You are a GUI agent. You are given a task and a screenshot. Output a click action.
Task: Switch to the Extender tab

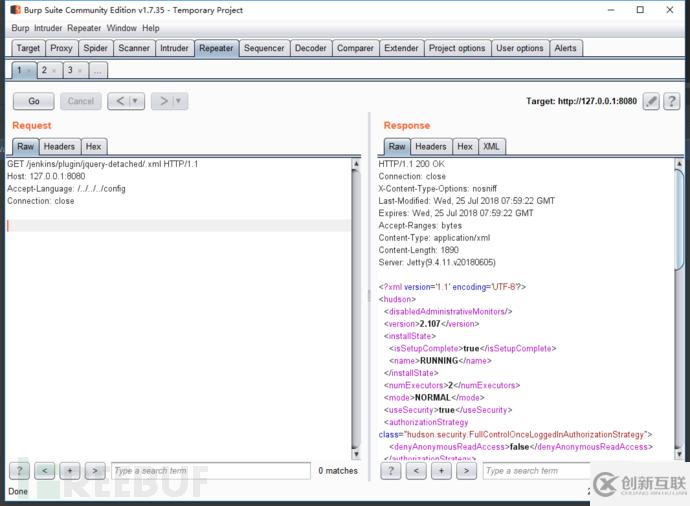[x=401, y=48]
